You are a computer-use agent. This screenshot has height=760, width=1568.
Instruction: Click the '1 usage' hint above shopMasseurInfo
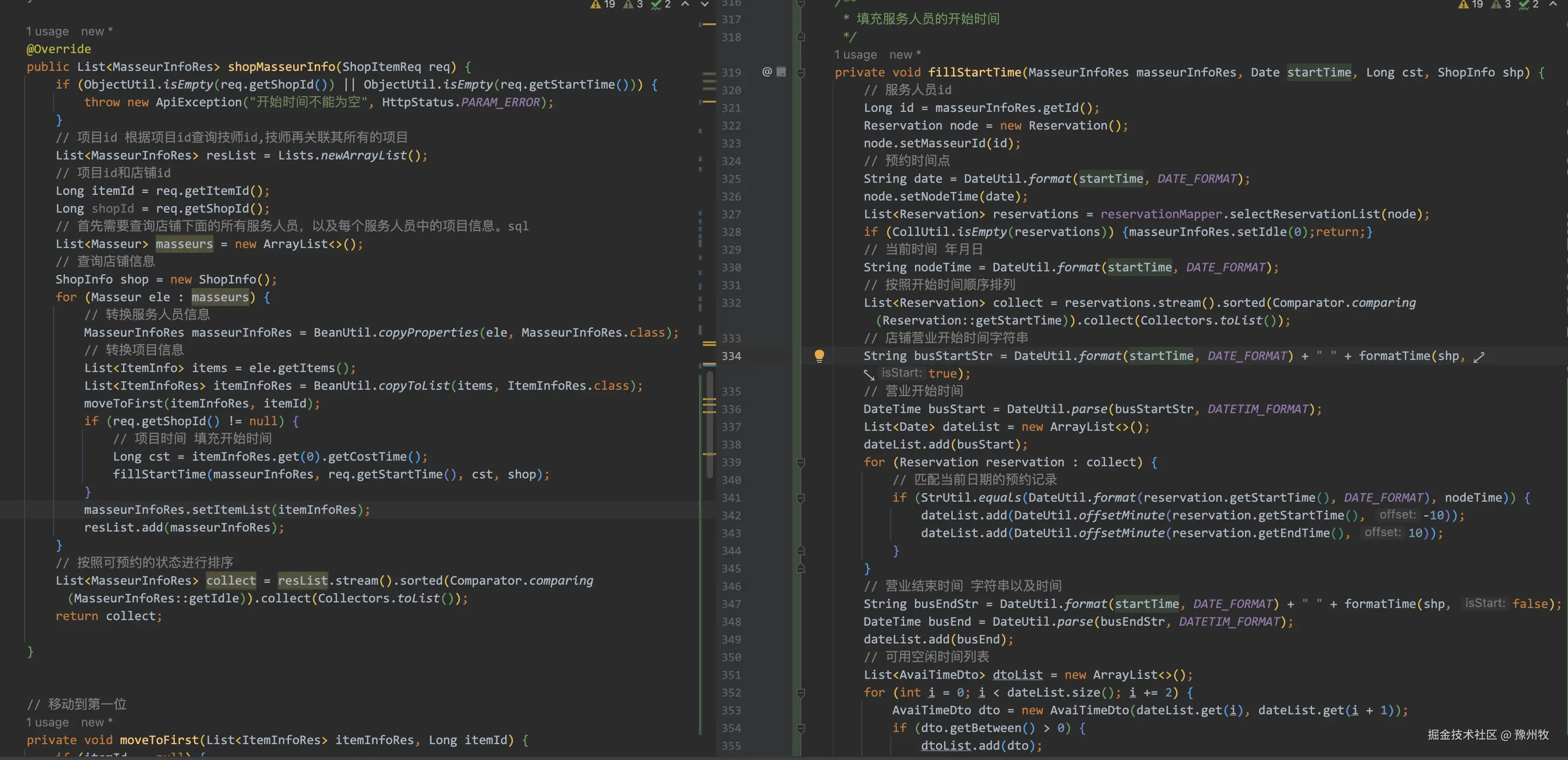(48, 31)
